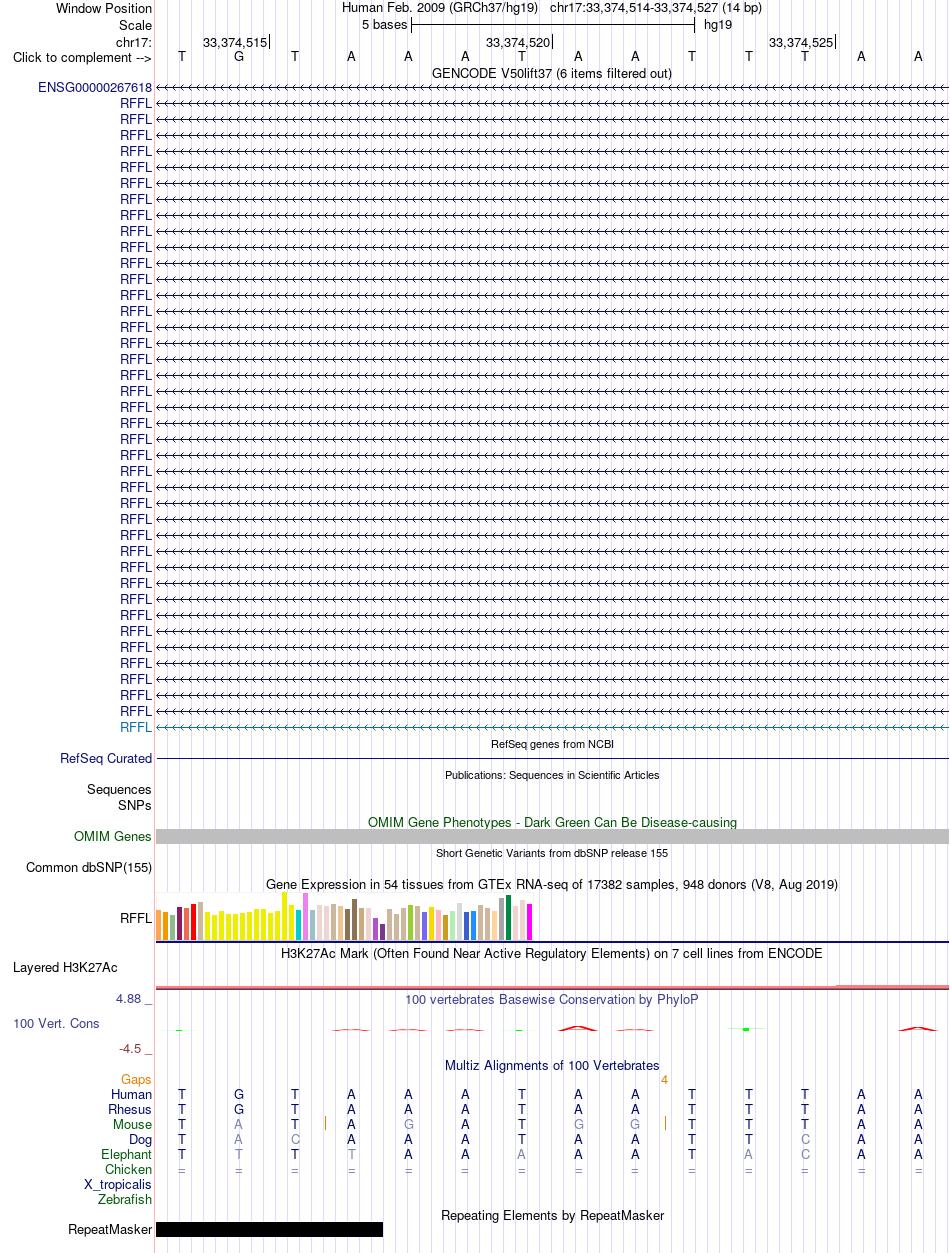
Task: Click the orange Gaps label
Action: 136,1080
